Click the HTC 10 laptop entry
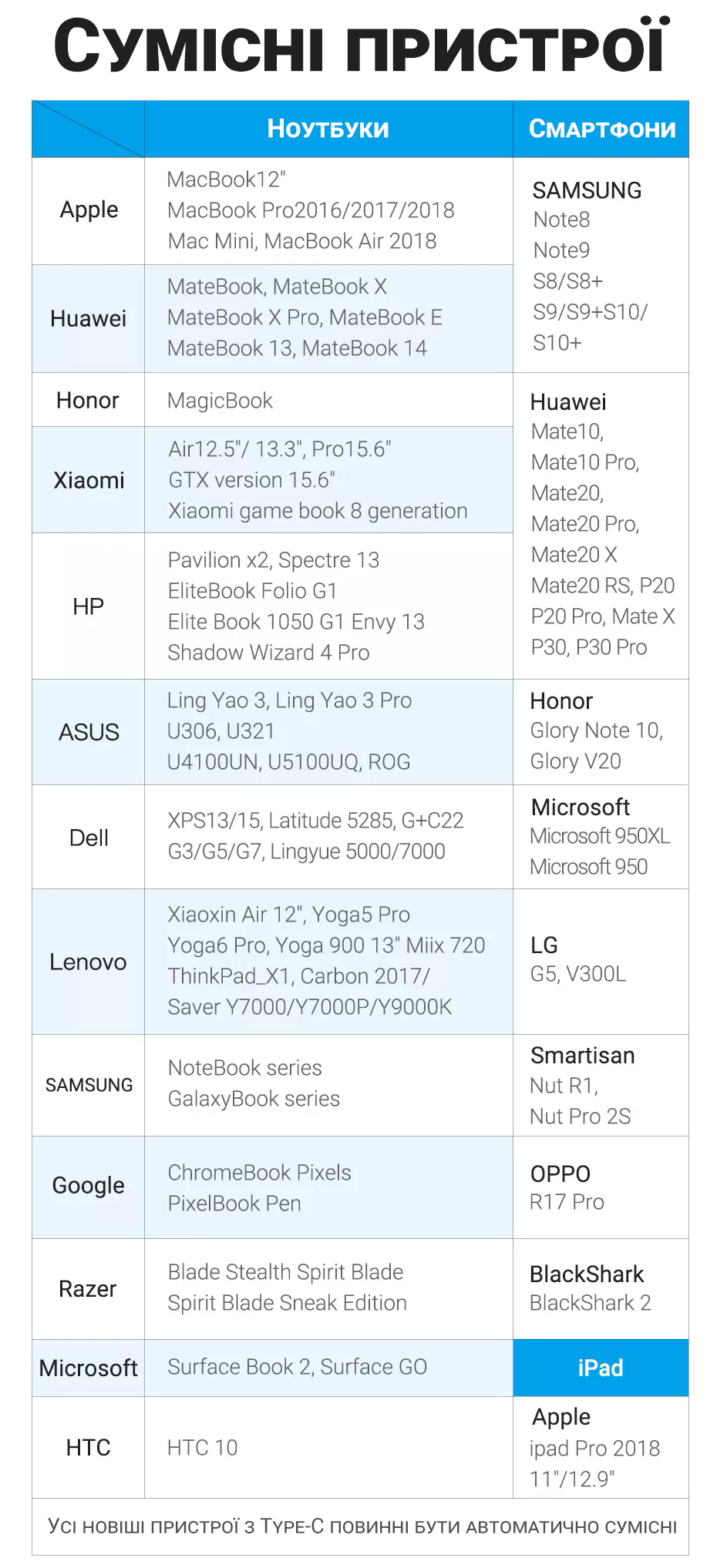Image resolution: width=717 pixels, height=1568 pixels. pyautogui.click(x=203, y=1448)
